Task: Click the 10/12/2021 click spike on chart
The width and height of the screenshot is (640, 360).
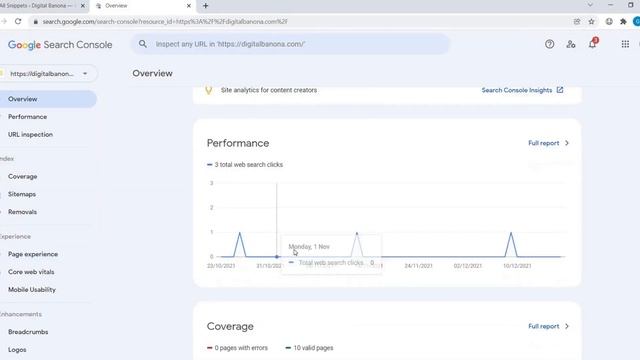Action: coord(511,233)
